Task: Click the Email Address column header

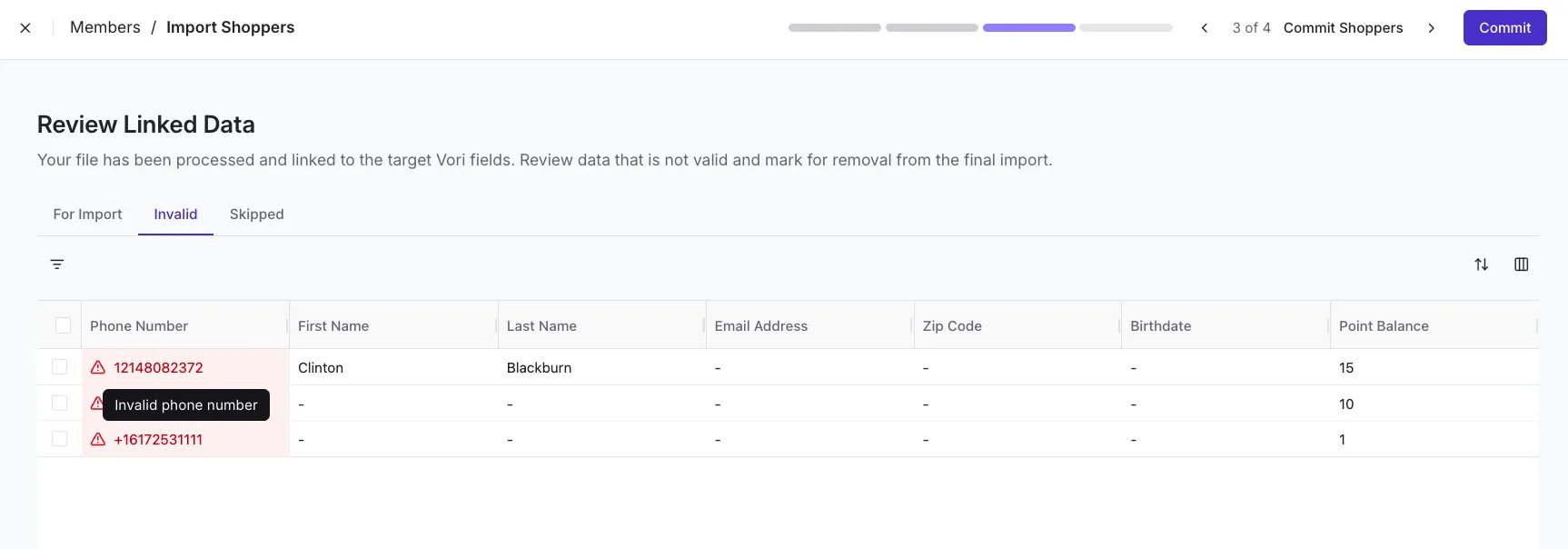Action: click(809, 325)
